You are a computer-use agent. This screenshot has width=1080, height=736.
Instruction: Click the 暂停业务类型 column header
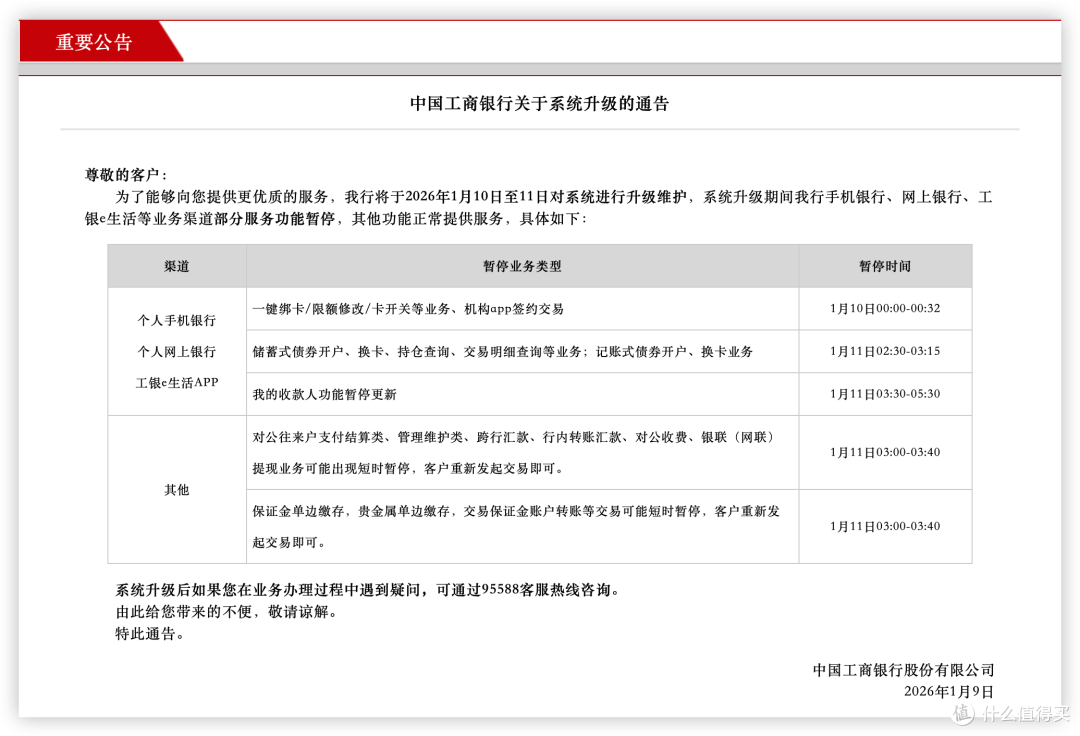coord(522,266)
